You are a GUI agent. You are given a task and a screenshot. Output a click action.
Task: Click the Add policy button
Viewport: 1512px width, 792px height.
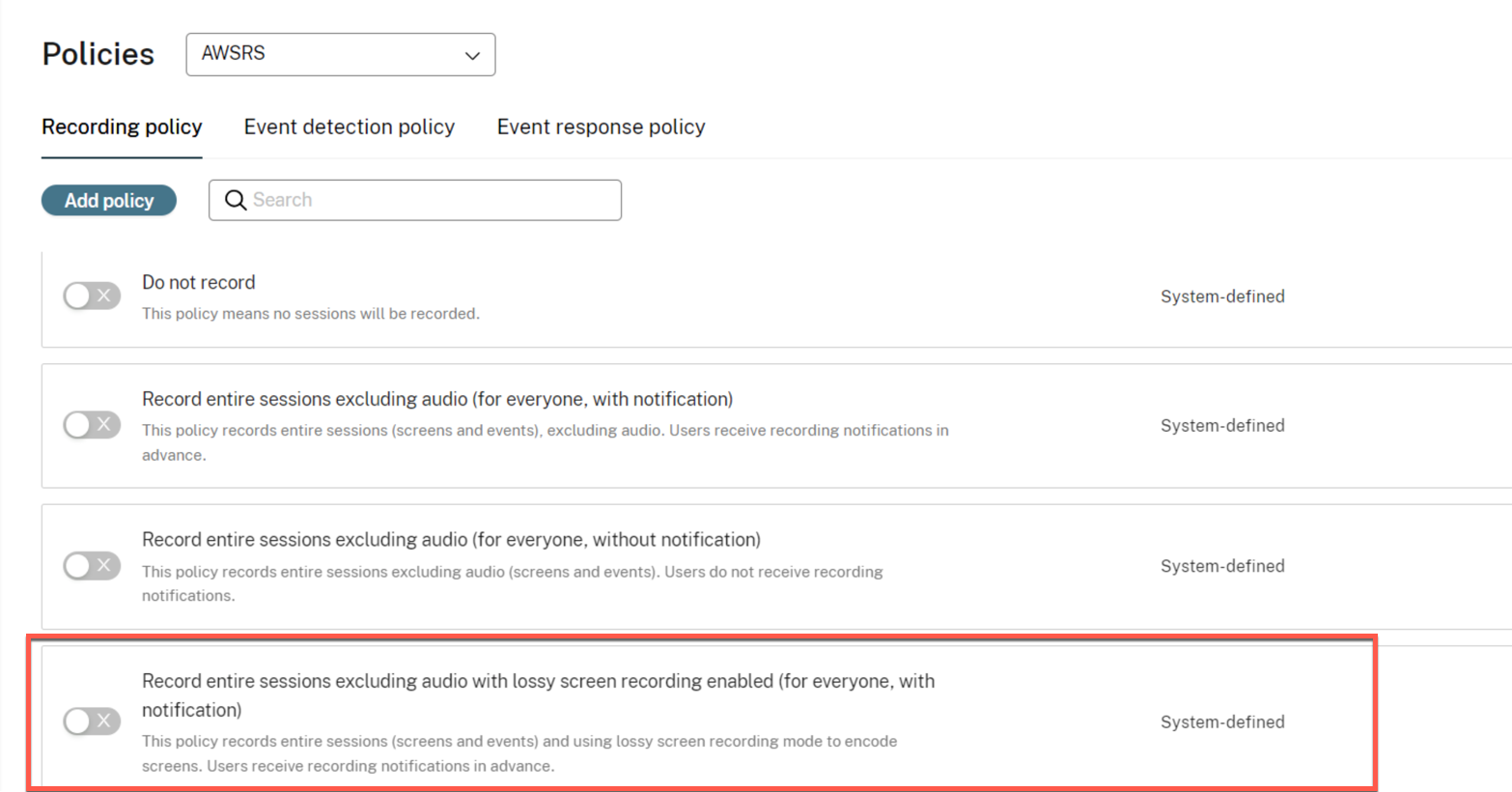click(x=109, y=201)
